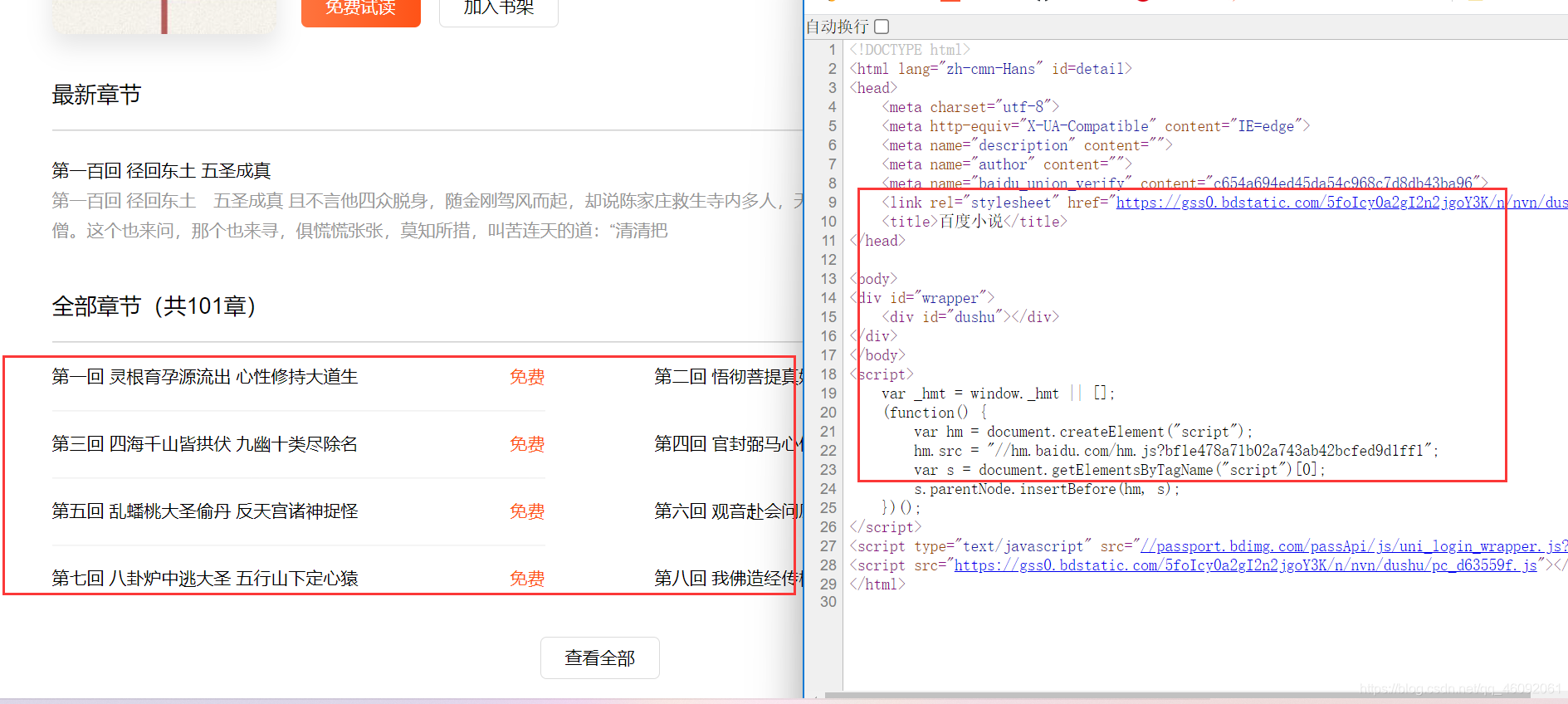
Task: Click the 免费 label of 第七回
Action: tap(527, 579)
